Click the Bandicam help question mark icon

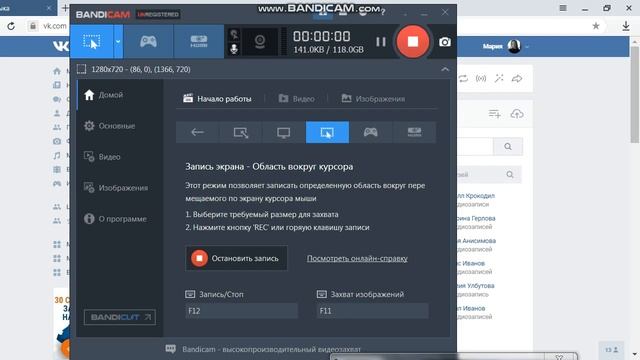pyautogui.click(x=382, y=13)
